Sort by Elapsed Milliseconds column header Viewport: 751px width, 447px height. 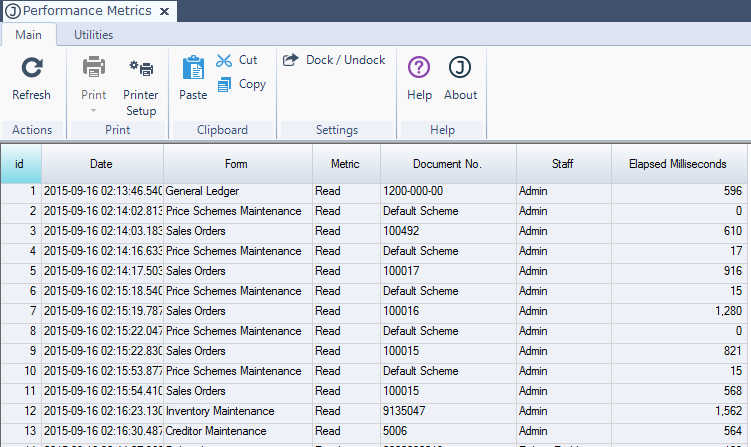[677, 164]
